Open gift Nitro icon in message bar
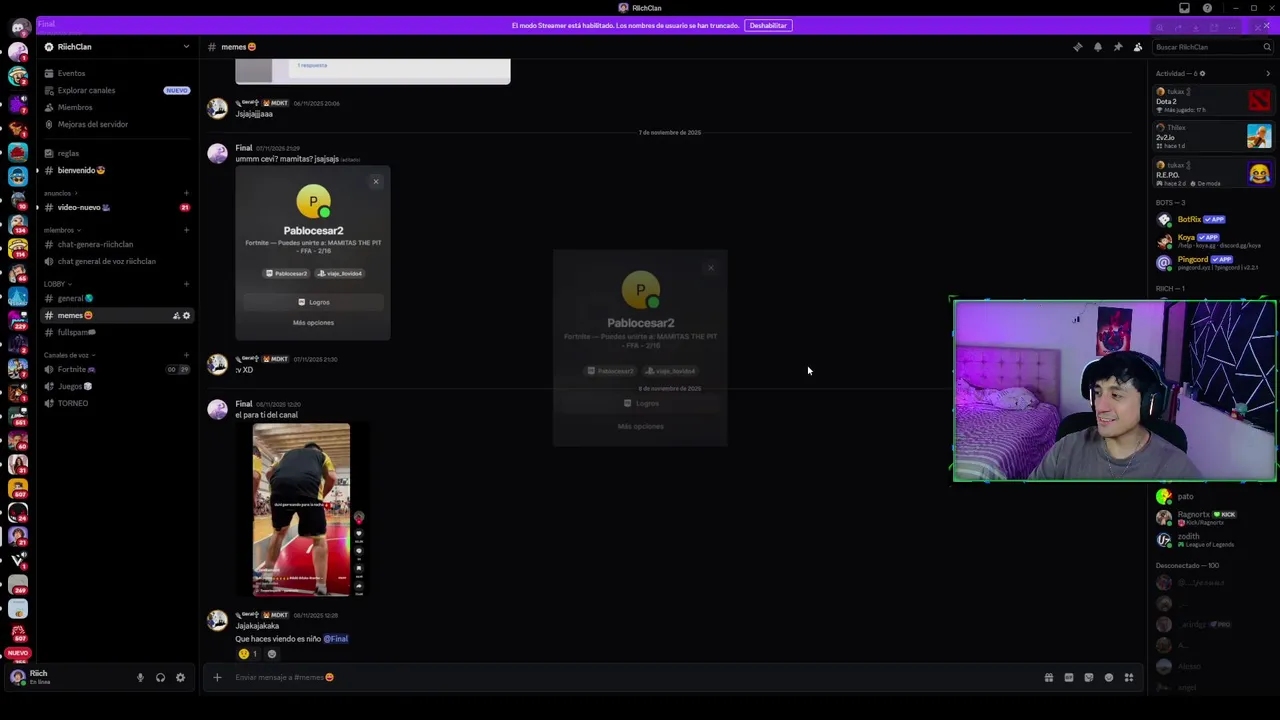Screen dimensions: 1280x720 pyautogui.click(x=1049, y=678)
